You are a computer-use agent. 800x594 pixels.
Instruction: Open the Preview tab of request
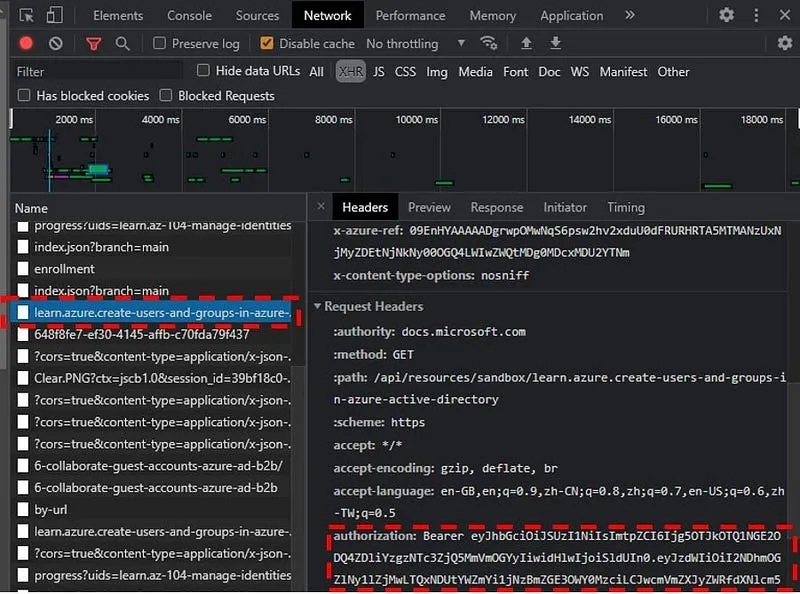429,207
